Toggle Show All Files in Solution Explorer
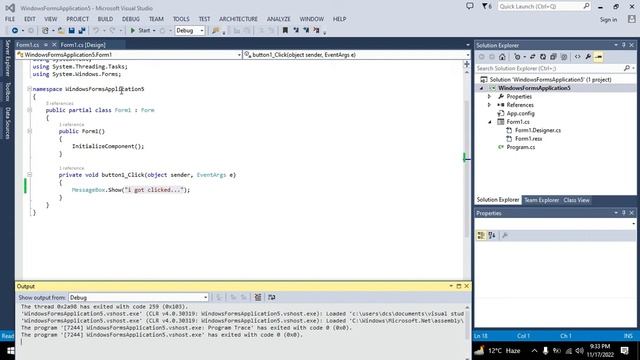This screenshot has height=360, width=640. pos(564,57)
